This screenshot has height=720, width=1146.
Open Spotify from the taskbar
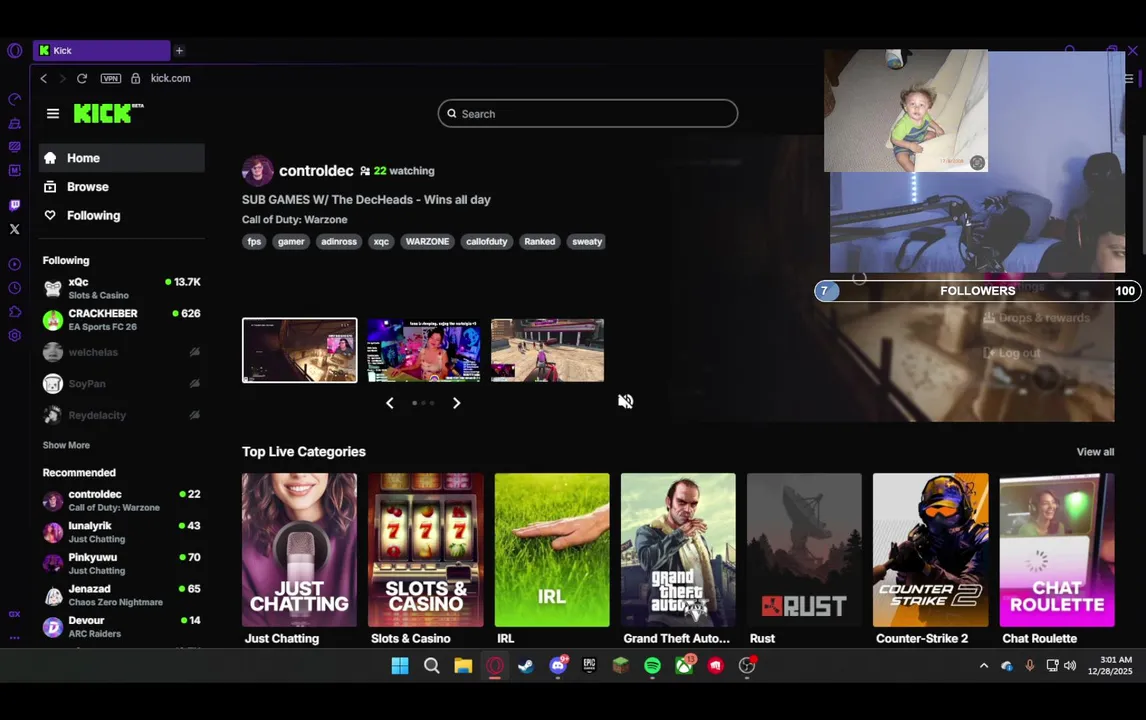point(653,665)
